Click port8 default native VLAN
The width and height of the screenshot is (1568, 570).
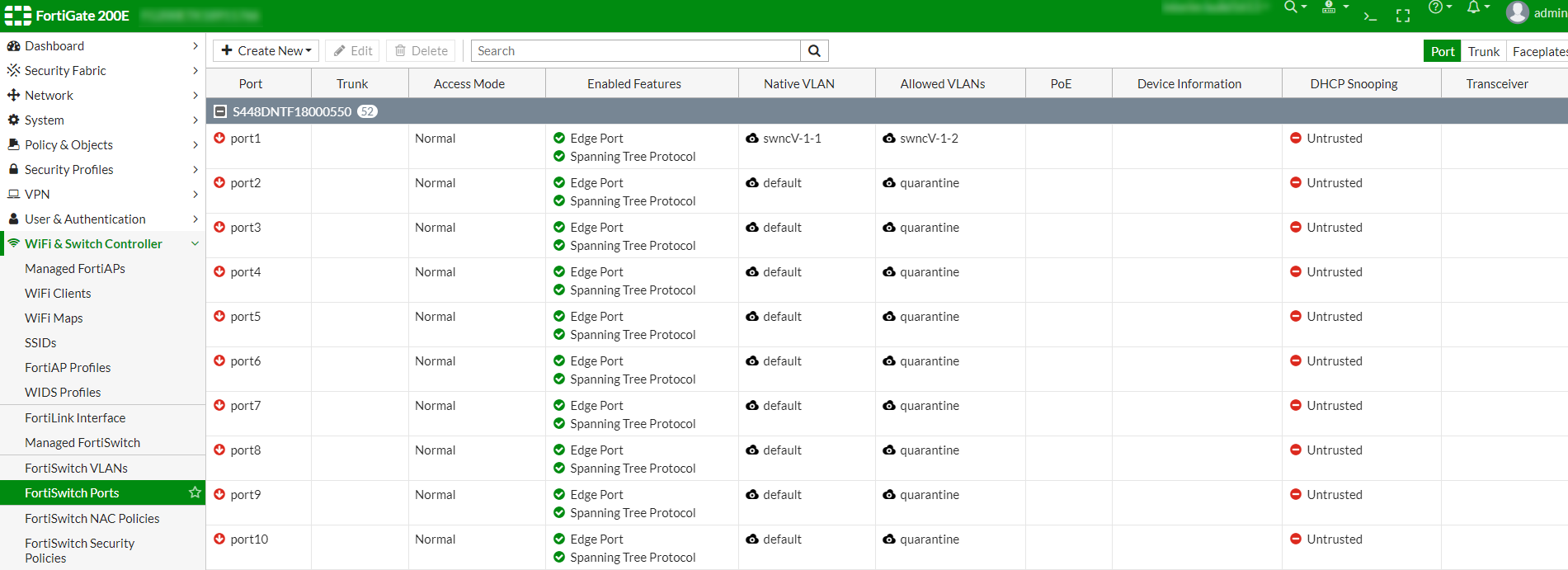coord(782,450)
